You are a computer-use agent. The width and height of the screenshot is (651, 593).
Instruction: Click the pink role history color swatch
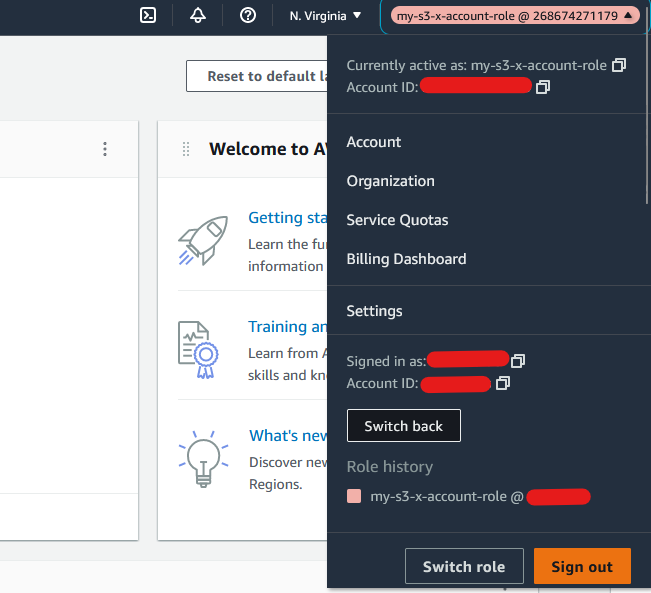[x=353, y=496]
